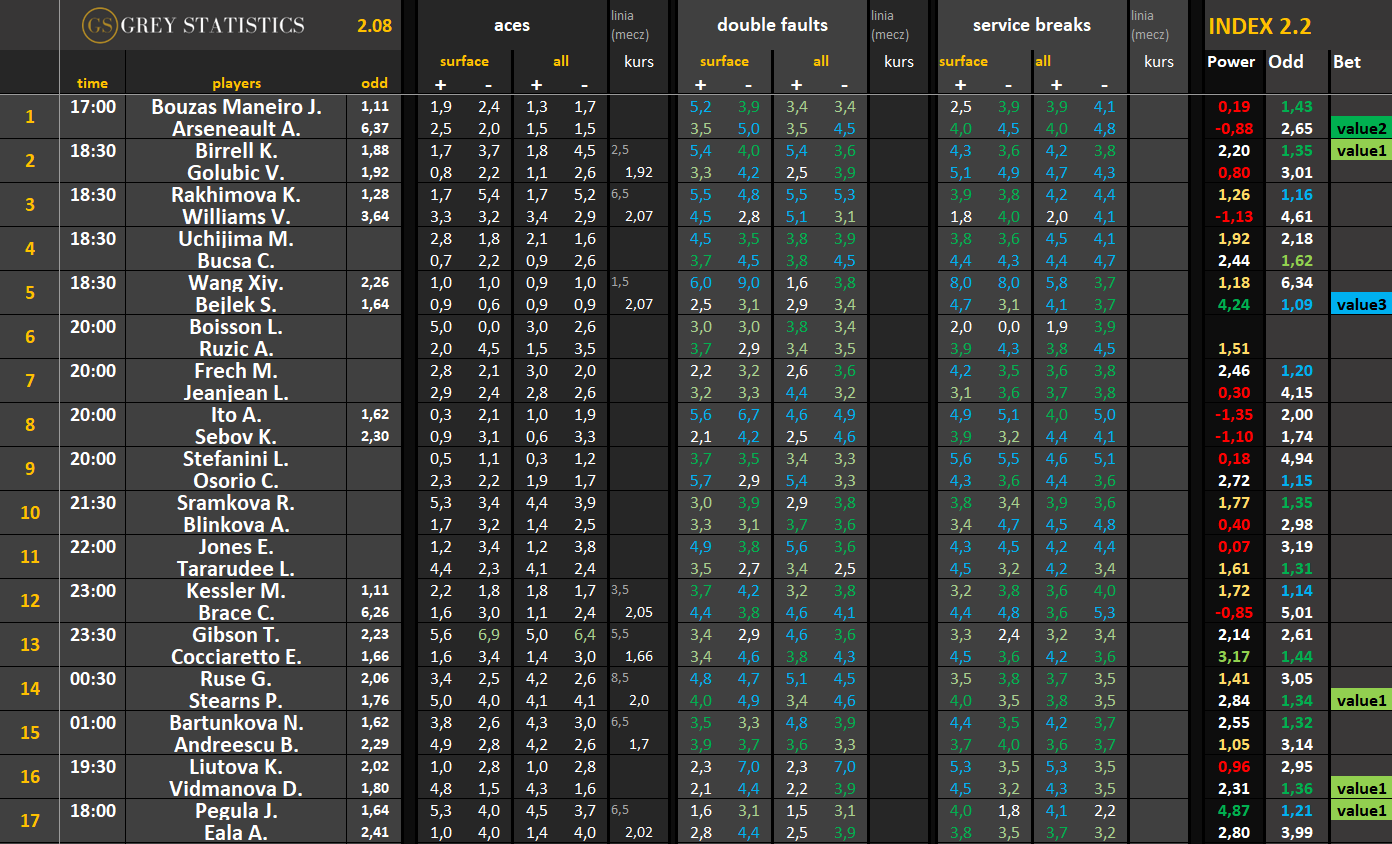The image size is (1392, 844).
Task: Click player name Eala A.
Action: [236, 832]
